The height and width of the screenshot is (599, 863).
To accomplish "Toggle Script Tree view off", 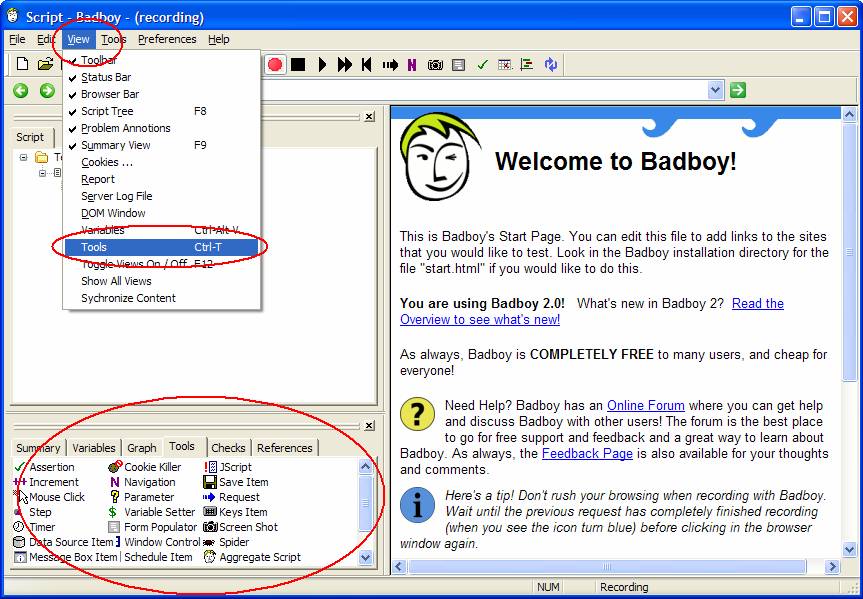I will pyautogui.click(x=107, y=111).
